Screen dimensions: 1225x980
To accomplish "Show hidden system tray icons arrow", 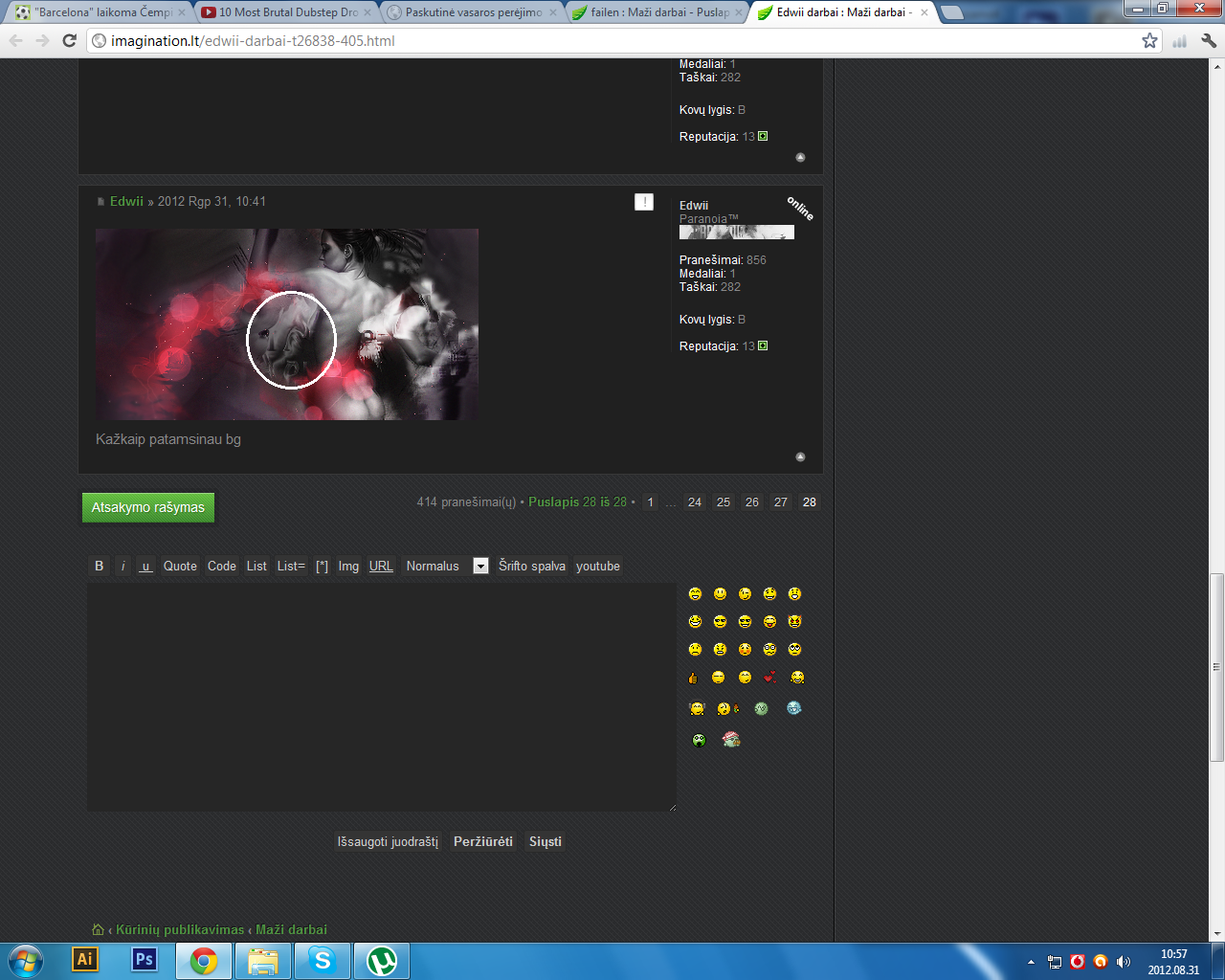I will click(1031, 962).
